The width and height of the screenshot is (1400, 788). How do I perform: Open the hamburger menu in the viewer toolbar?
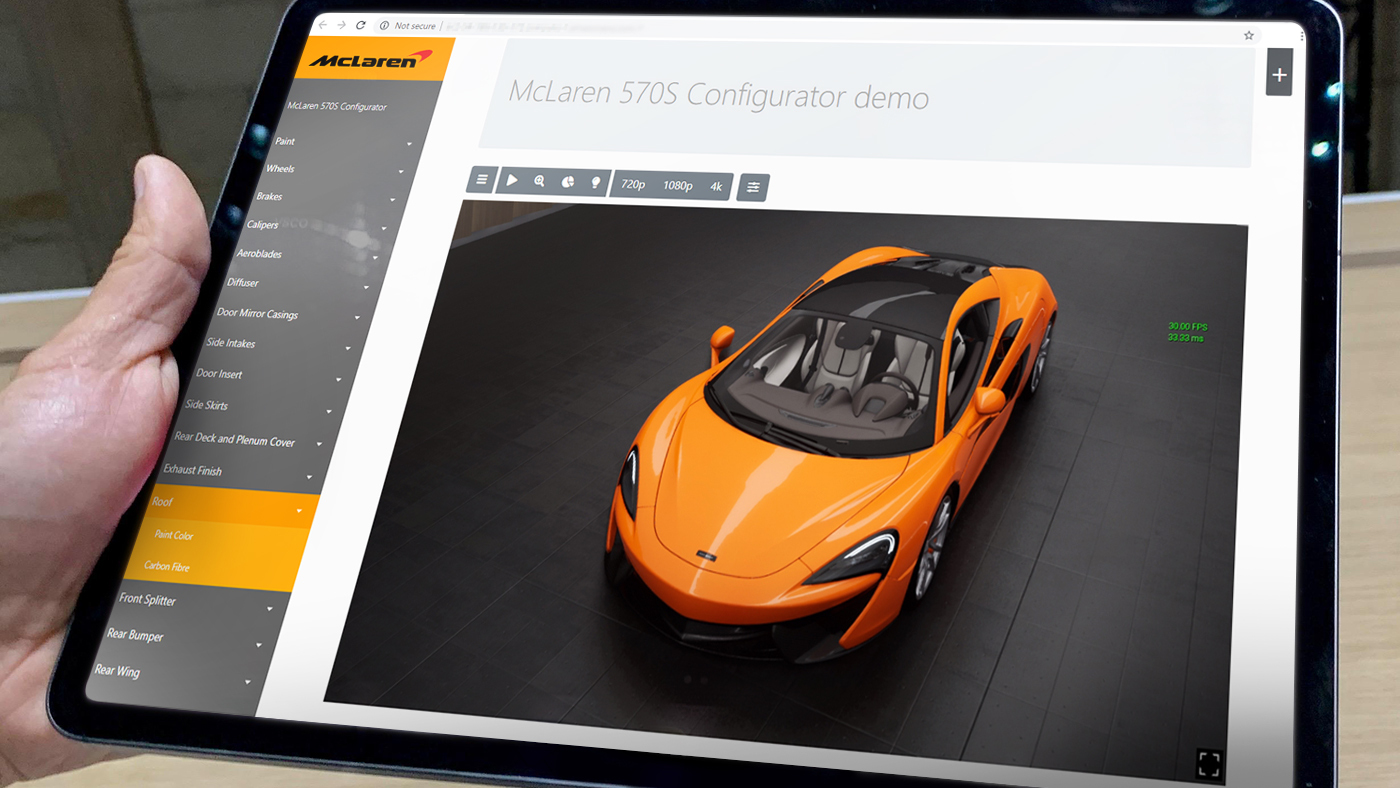click(482, 180)
